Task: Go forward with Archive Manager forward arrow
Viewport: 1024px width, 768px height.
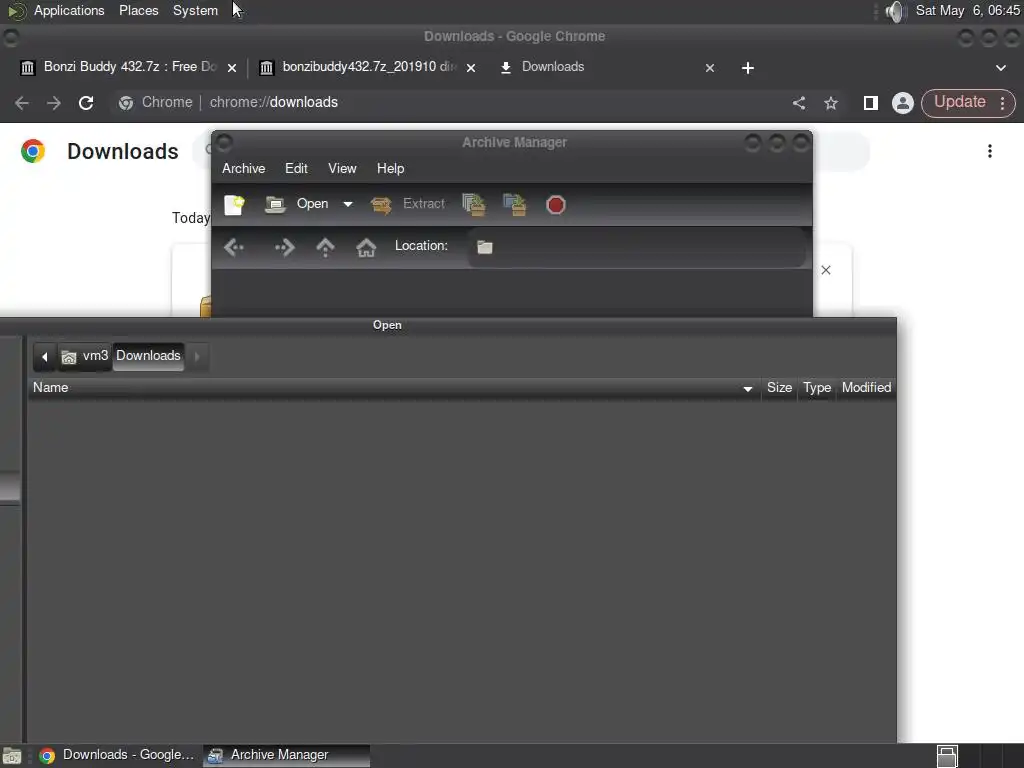Action: point(285,248)
